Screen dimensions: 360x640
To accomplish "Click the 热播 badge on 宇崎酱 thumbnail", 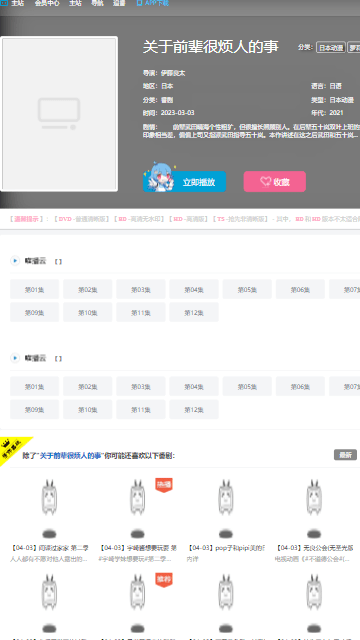I will [x=164, y=485].
